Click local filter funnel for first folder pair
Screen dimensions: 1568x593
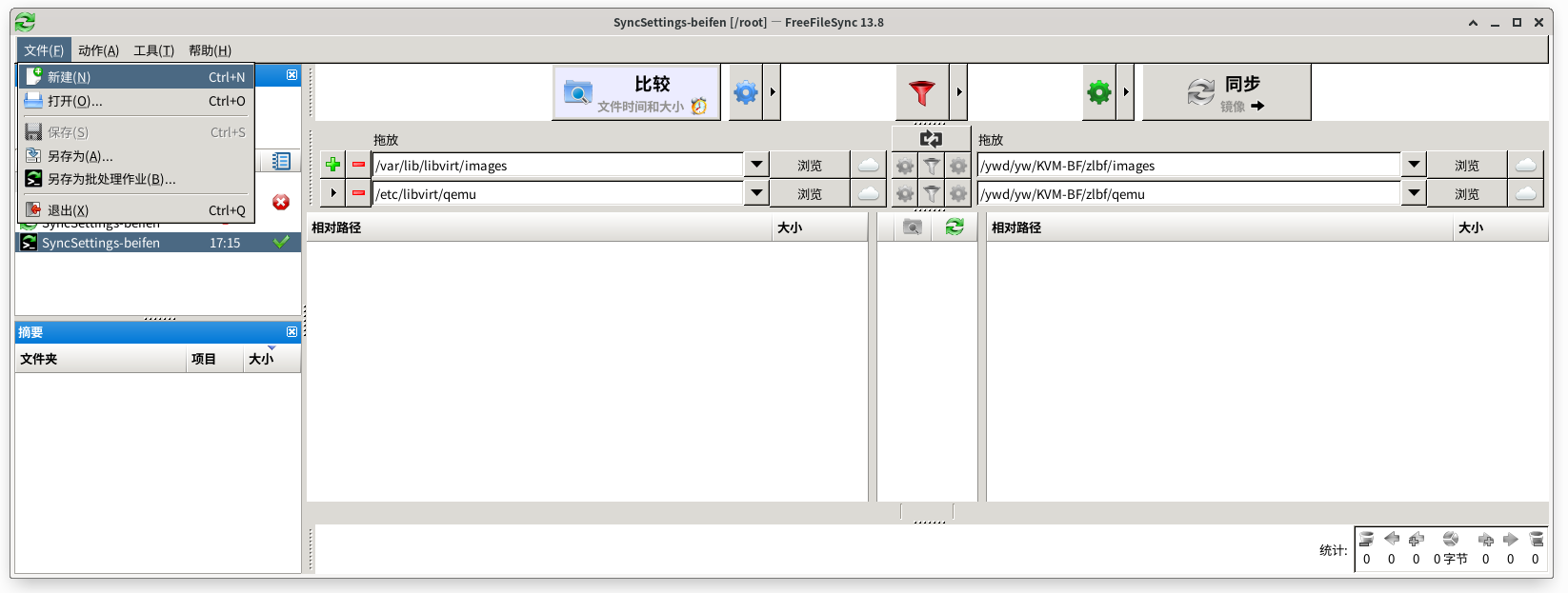(x=931, y=166)
